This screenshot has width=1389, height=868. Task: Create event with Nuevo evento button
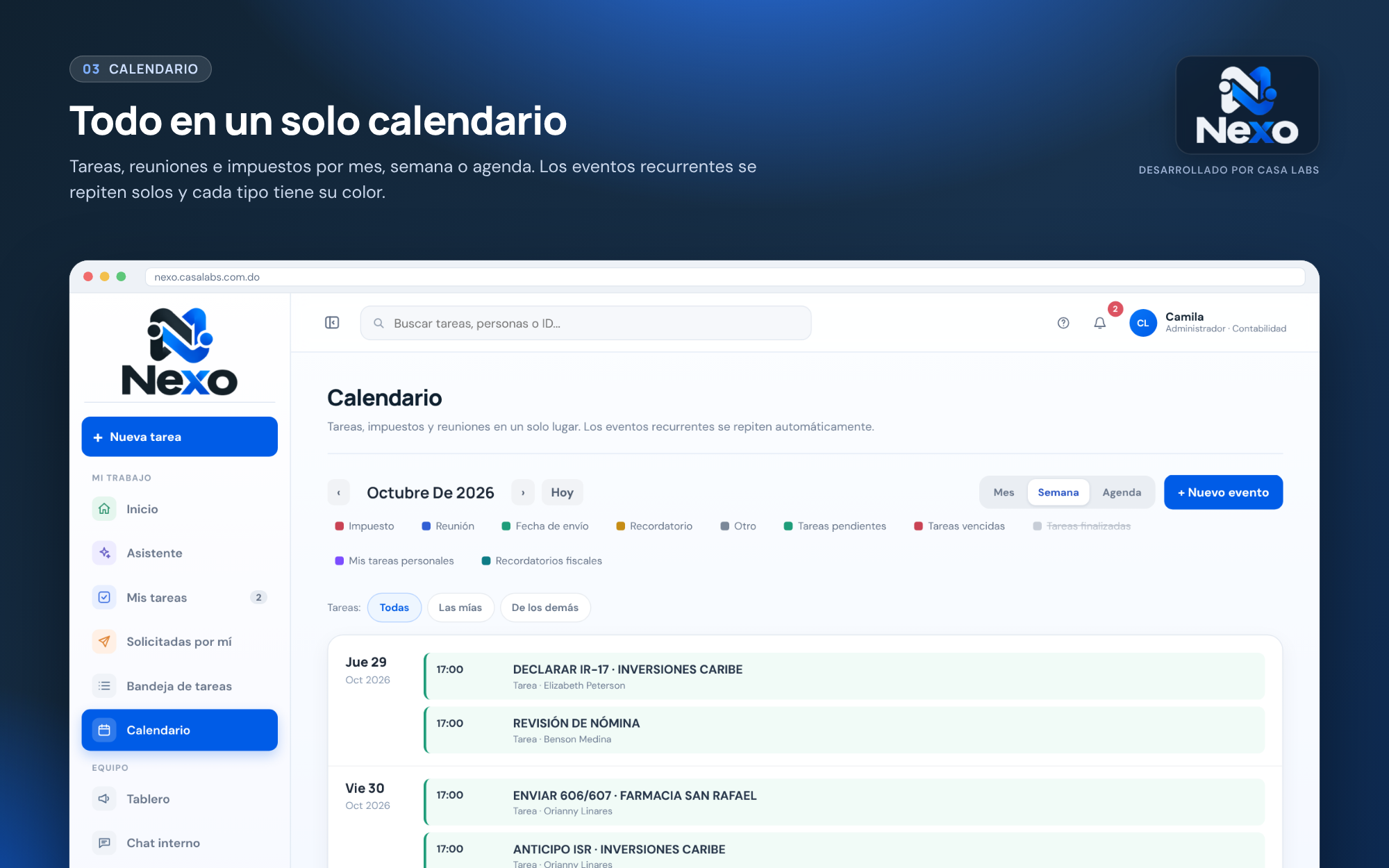coord(1223,492)
